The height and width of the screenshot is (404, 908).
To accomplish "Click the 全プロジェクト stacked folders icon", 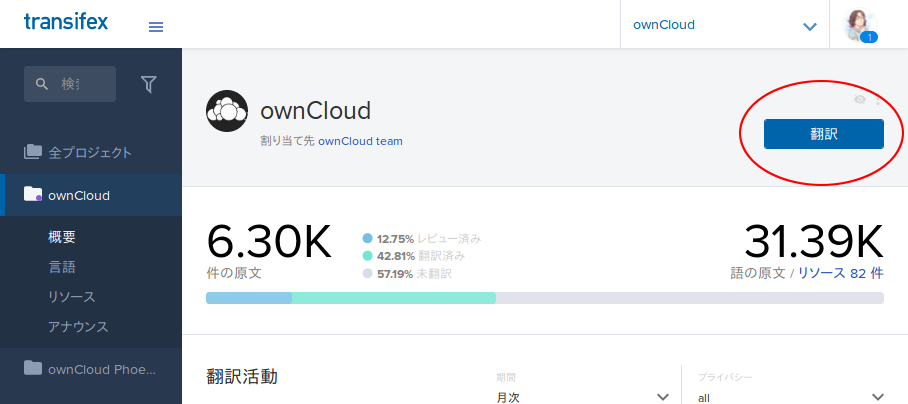I will click(32, 152).
